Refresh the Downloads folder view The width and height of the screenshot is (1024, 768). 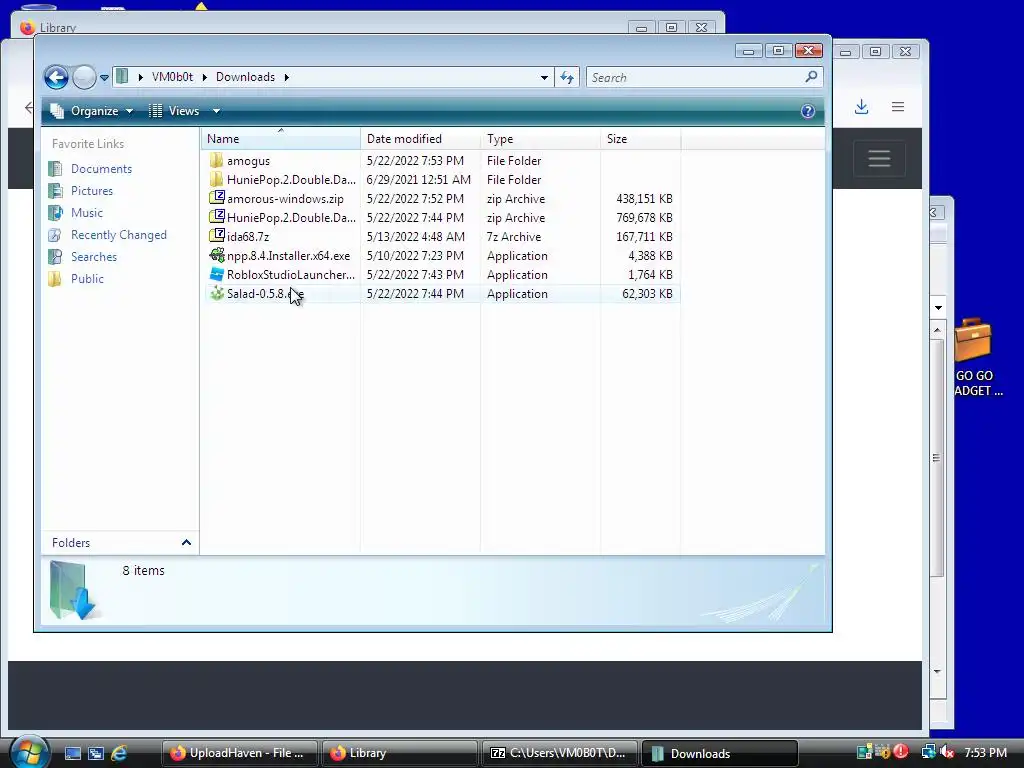coord(567,78)
